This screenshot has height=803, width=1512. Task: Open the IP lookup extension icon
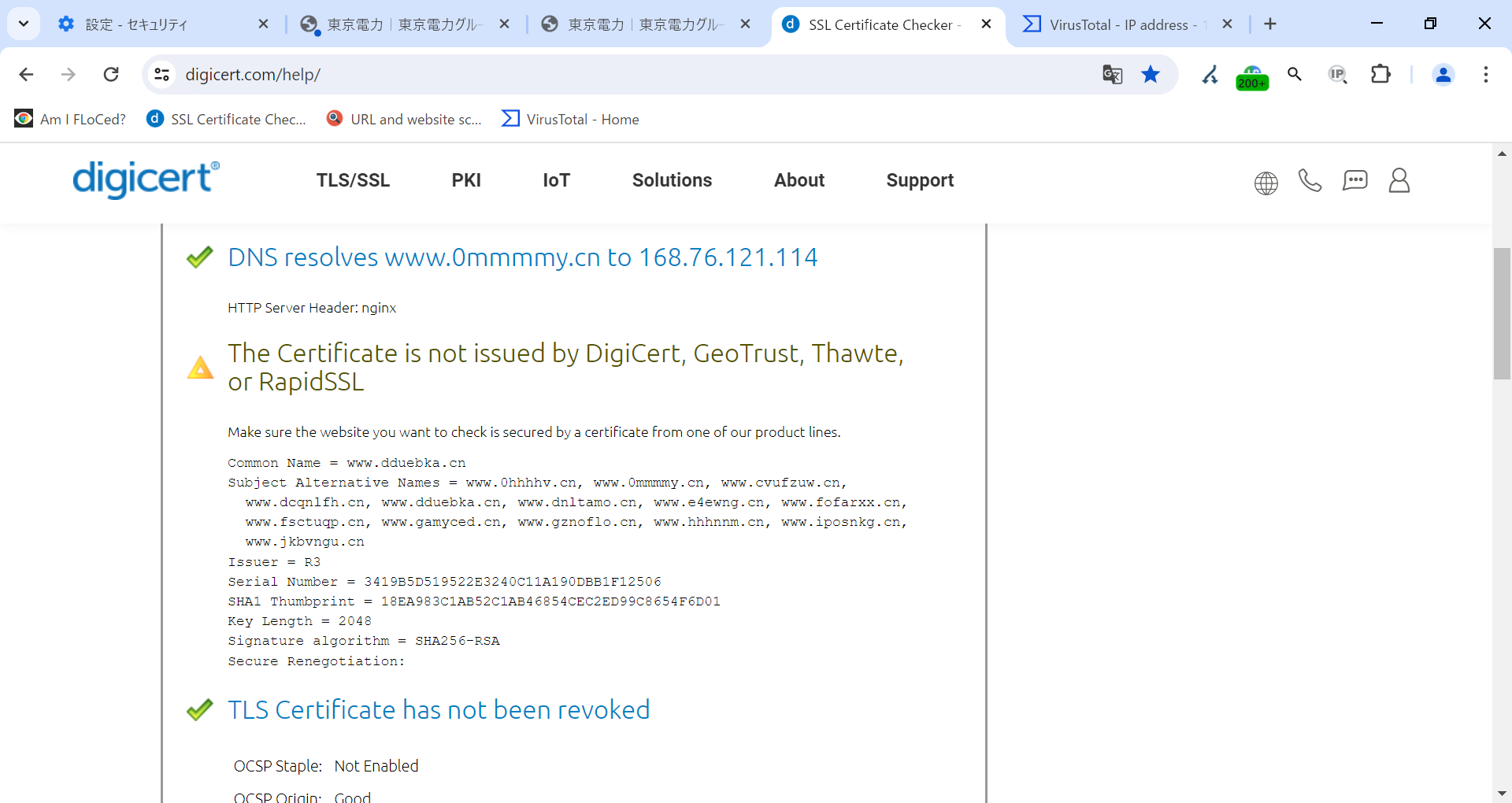click(1337, 75)
